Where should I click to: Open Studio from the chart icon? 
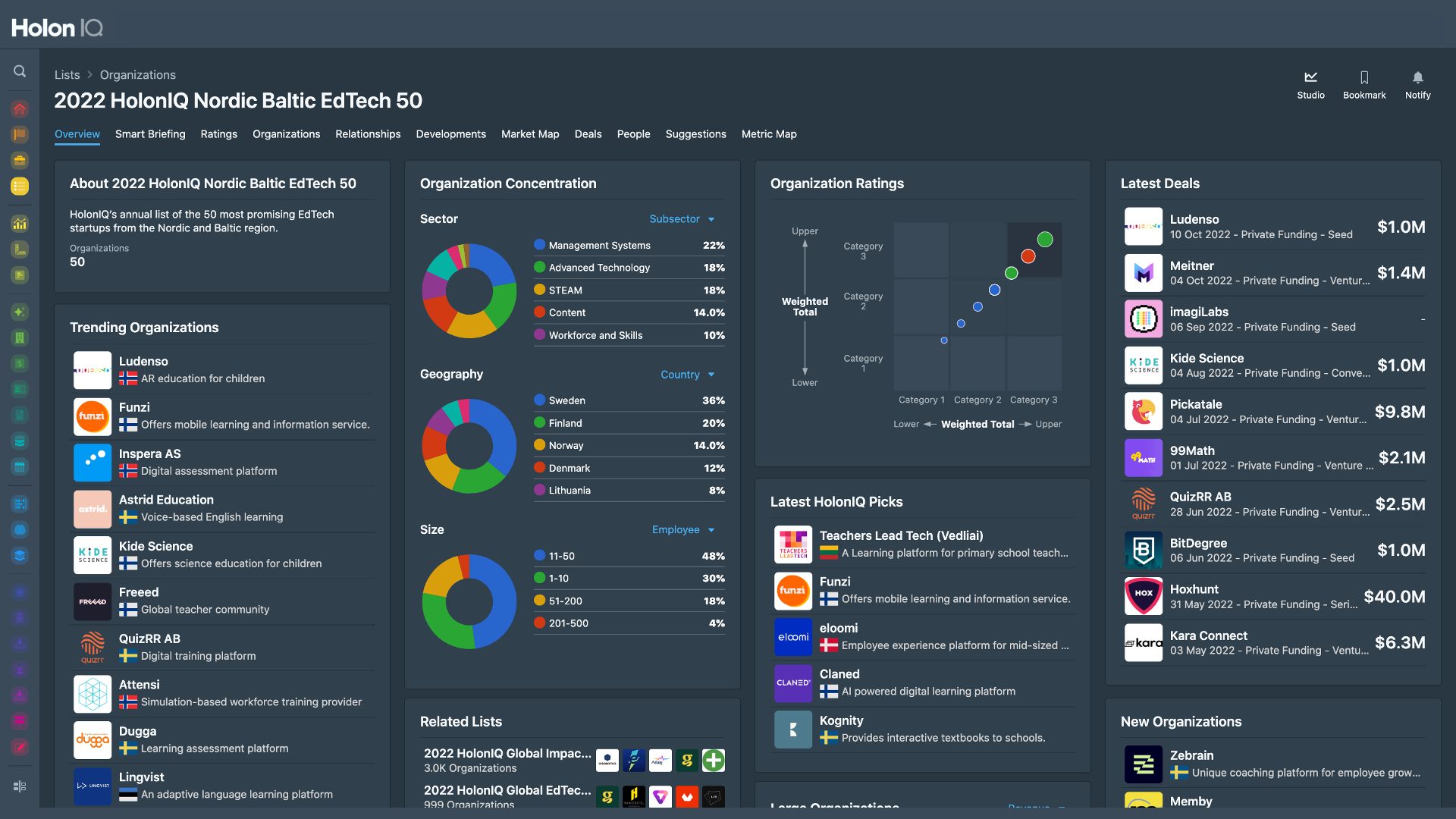(1310, 85)
